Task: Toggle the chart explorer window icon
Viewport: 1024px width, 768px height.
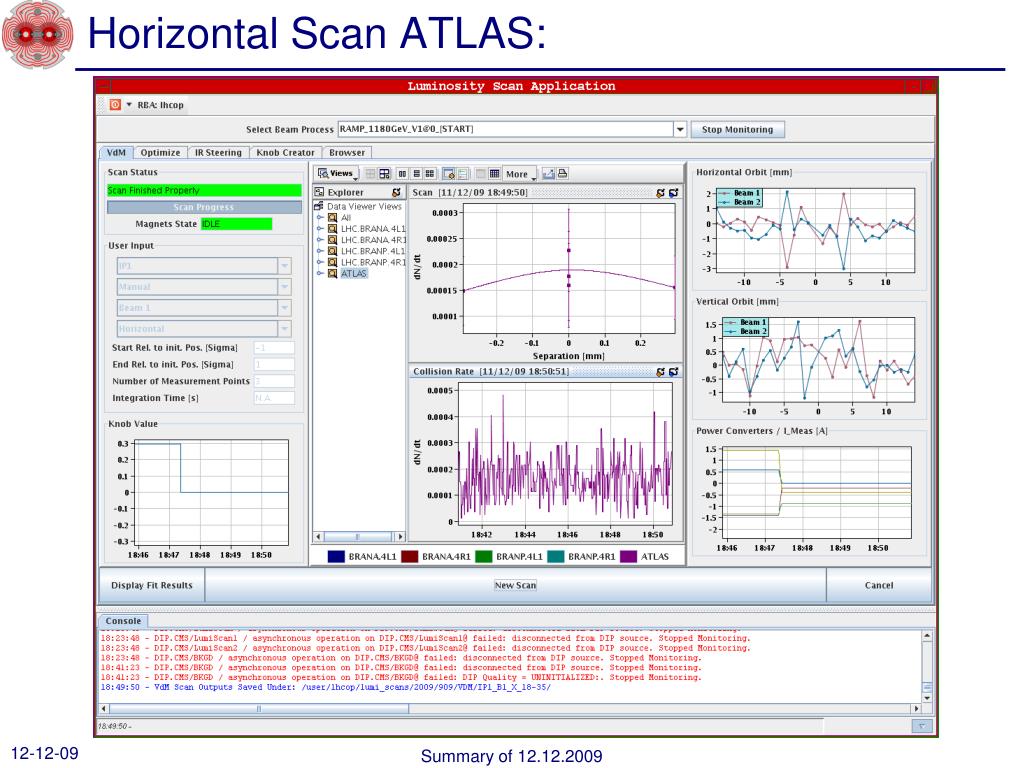Action: [x=449, y=174]
